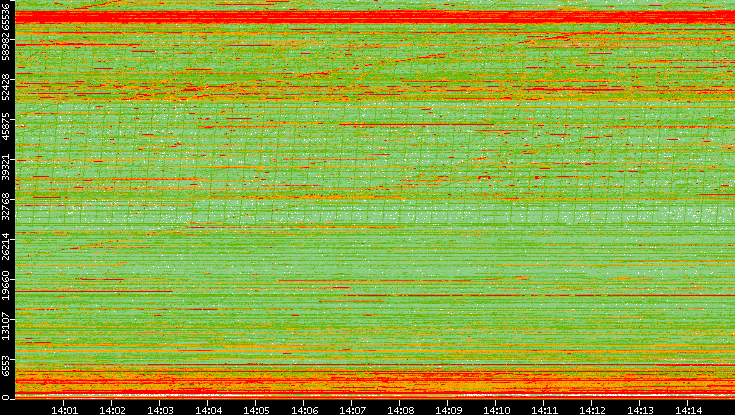Click the 14:02 time axis label
The height and width of the screenshot is (415, 735).
tap(112, 410)
